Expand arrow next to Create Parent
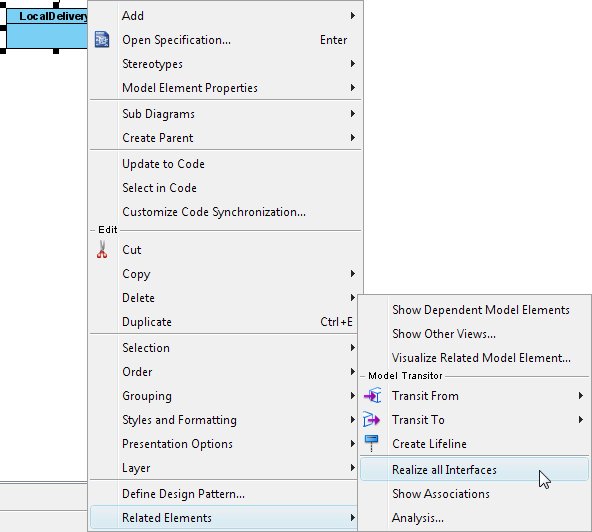This screenshot has height=532, width=592. (353, 137)
